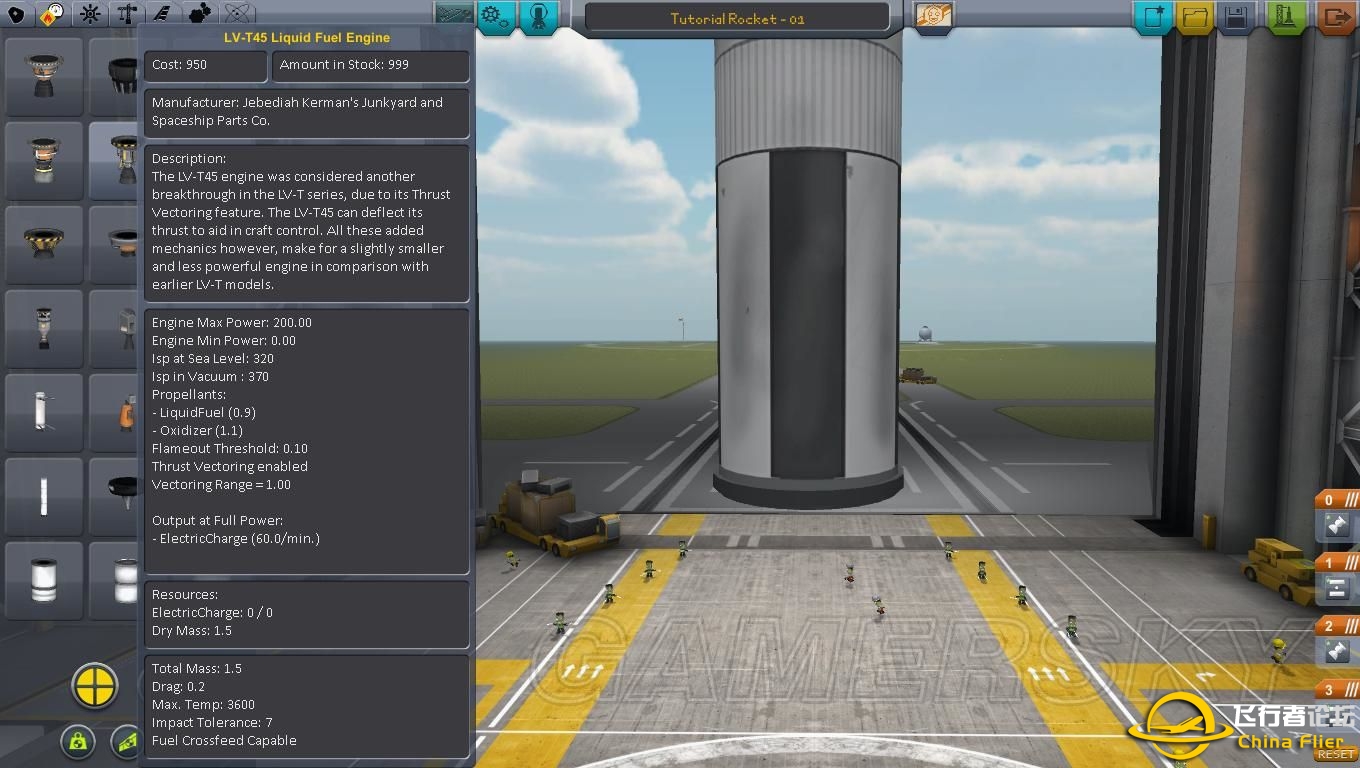Click the RESET staging button

(1336, 755)
